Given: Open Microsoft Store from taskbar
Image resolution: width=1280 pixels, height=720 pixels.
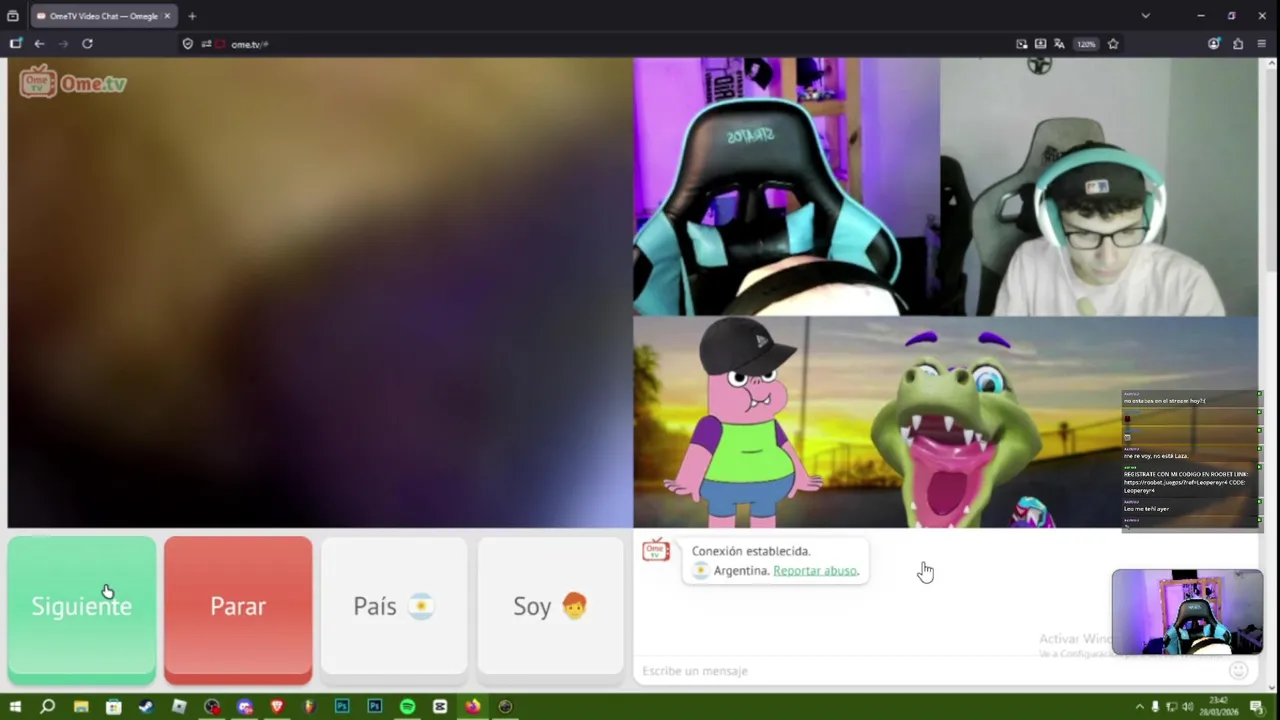Looking at the screenshot, I should click(114, 707).
